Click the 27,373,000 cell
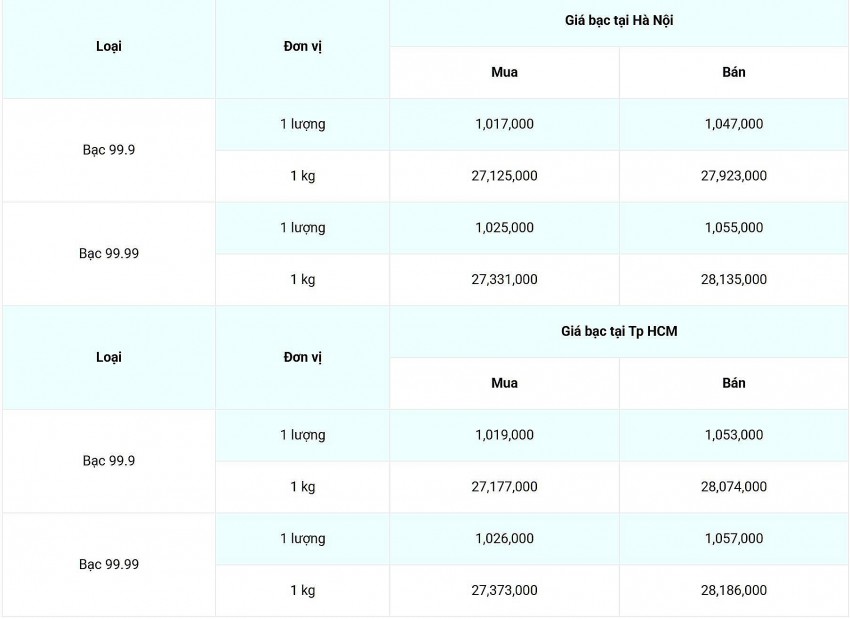The width and height of the screenshot is (850, 619). coord(504,591)
